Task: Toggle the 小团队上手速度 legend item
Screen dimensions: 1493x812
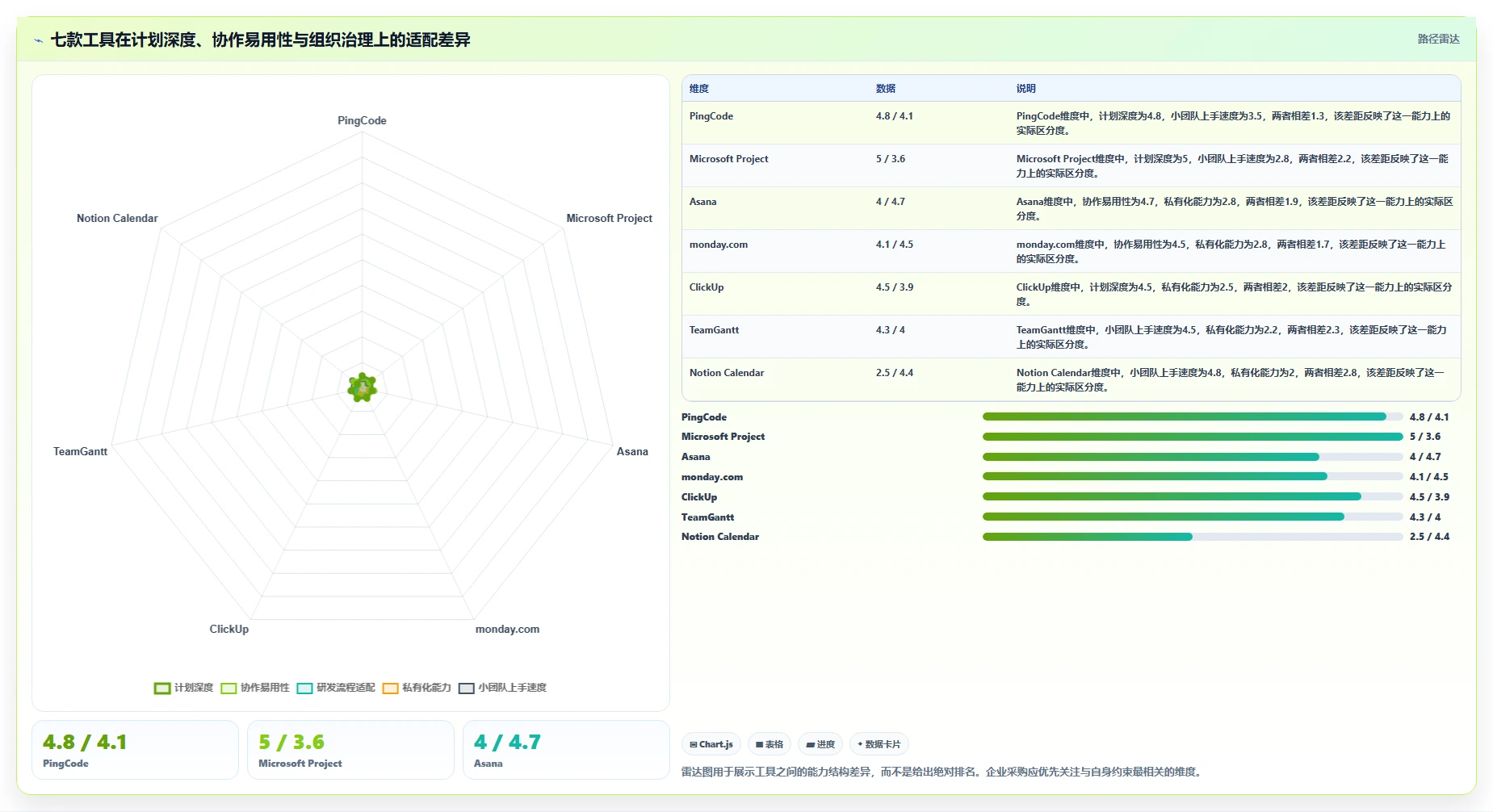Action: tap(502, 688)
